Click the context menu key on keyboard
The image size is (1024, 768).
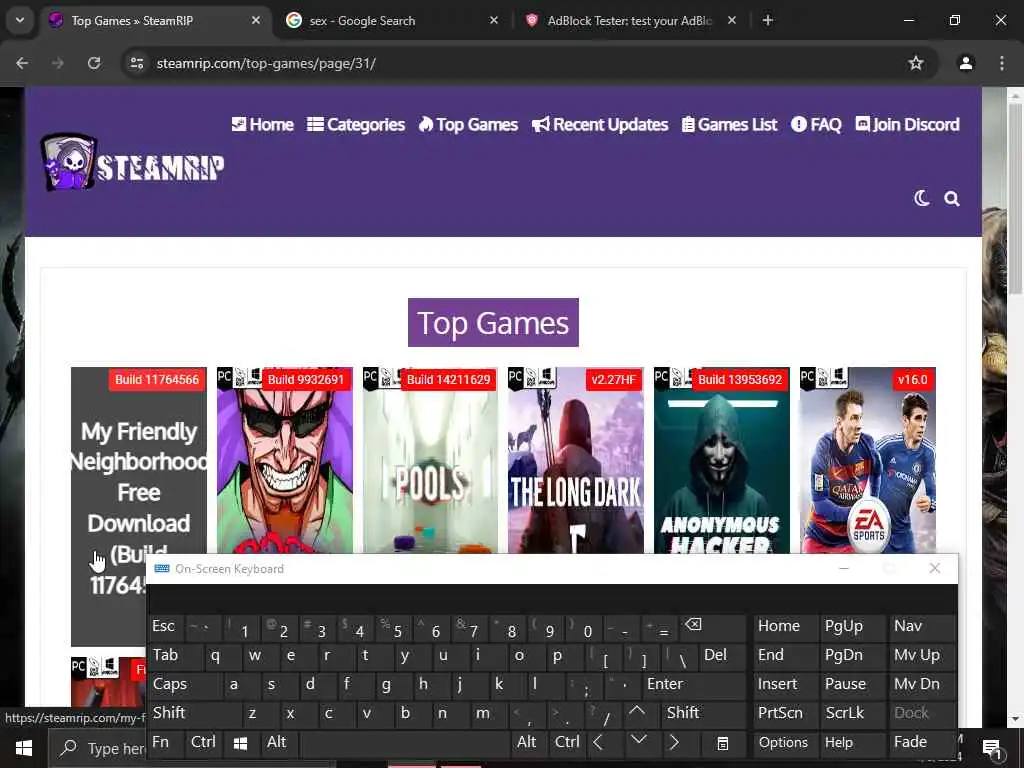click(722, 743)
